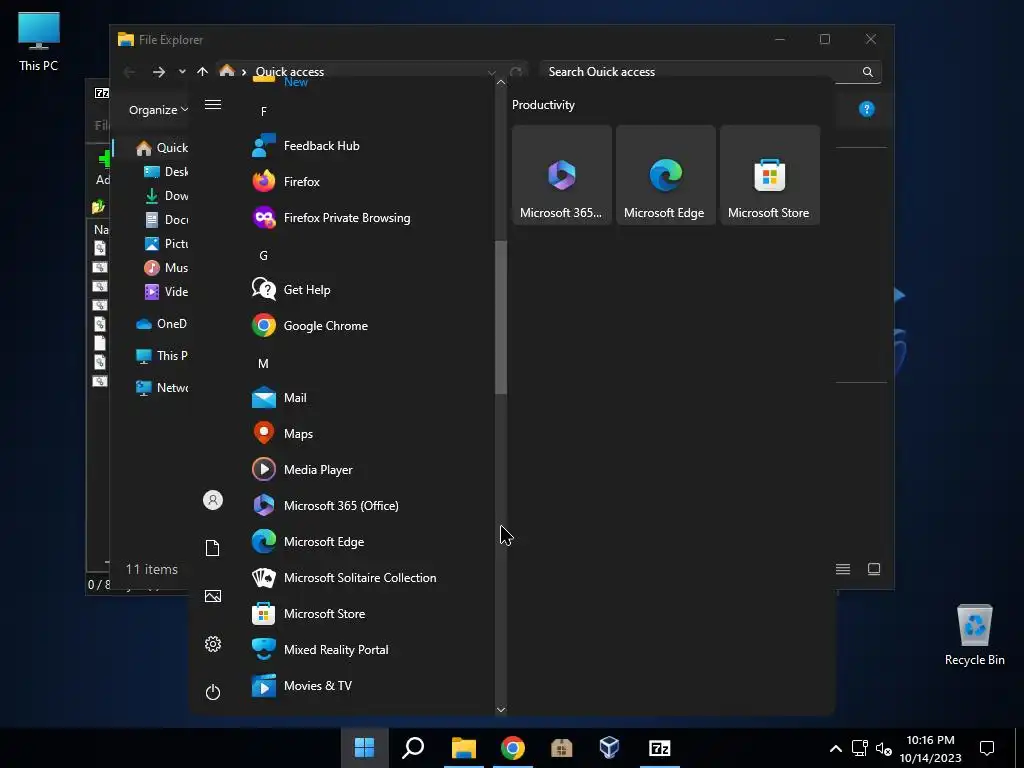
Task: Show hidden system tray icons
Action: coord(835,748)
